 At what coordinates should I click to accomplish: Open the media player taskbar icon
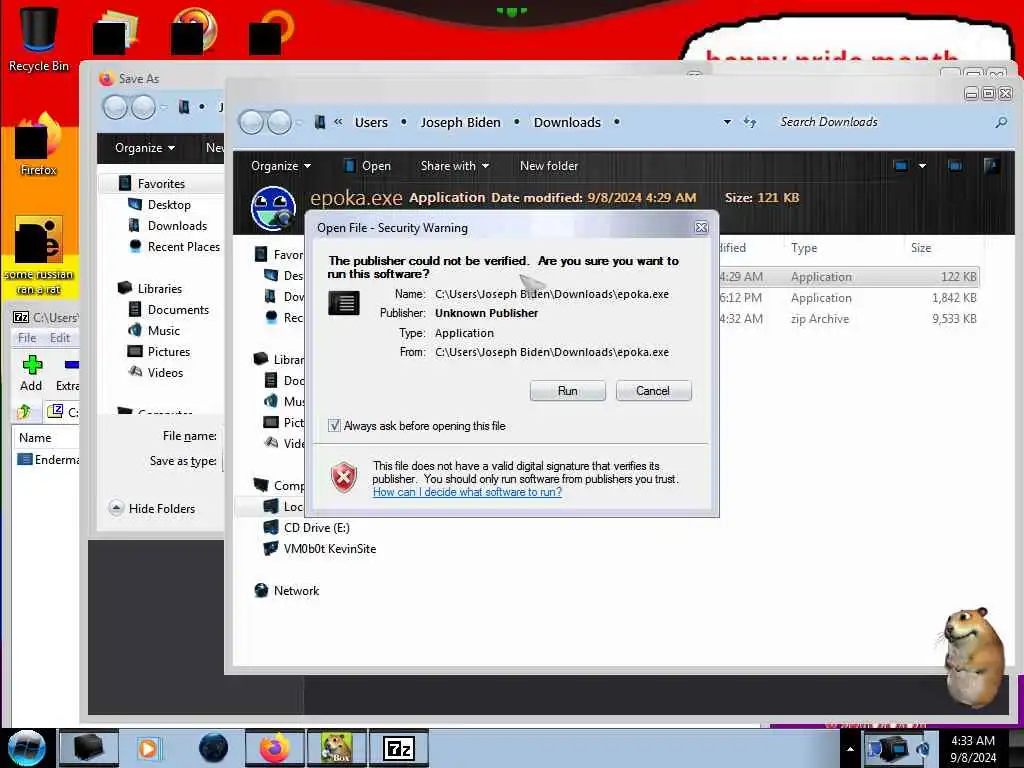click(149, 748)
